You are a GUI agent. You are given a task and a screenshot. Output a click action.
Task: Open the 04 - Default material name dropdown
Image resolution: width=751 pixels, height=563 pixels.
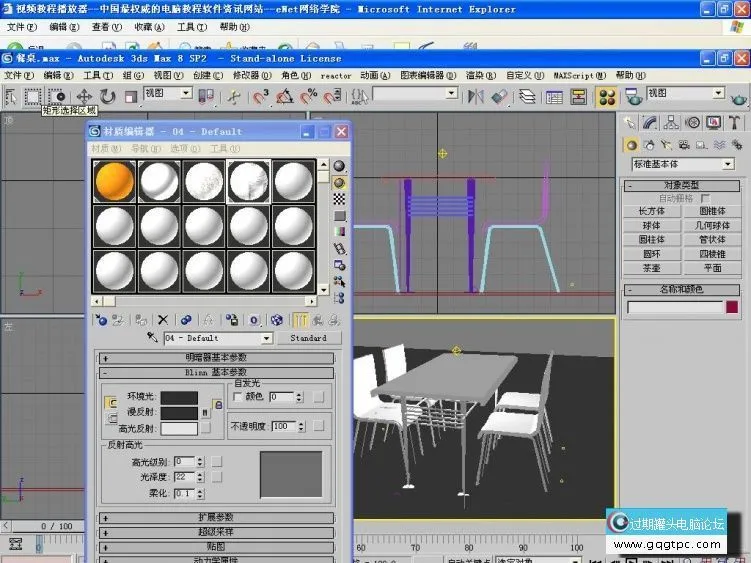tap(266, 339)
